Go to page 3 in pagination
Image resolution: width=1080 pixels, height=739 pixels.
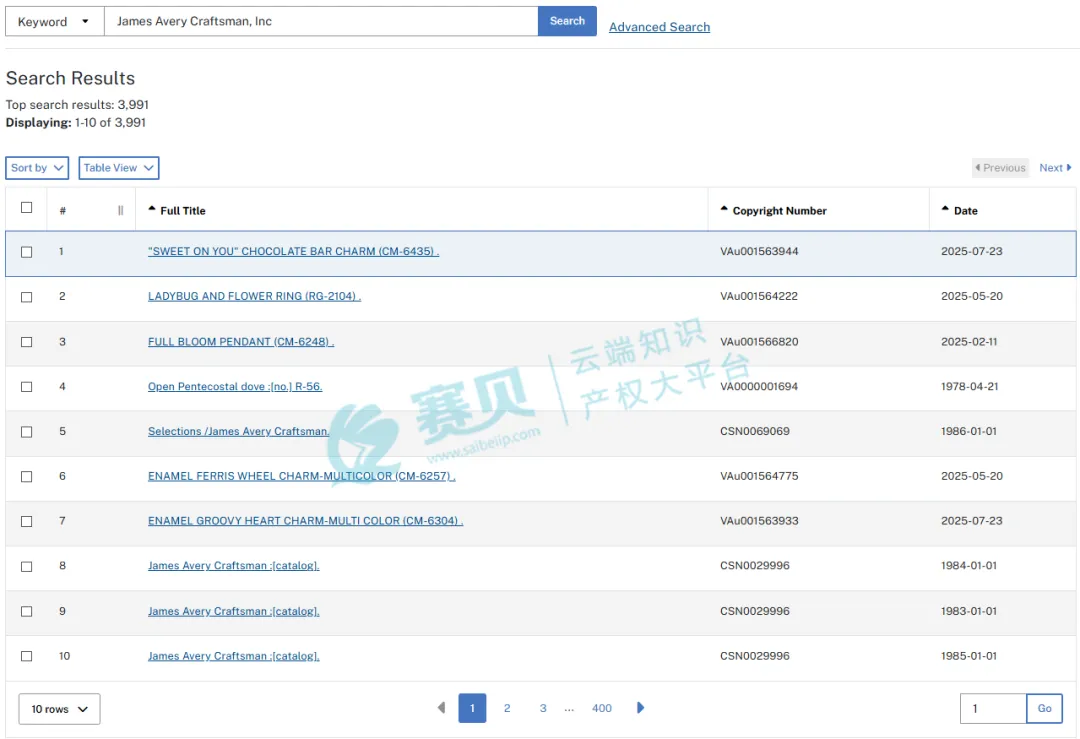(543, 708)
